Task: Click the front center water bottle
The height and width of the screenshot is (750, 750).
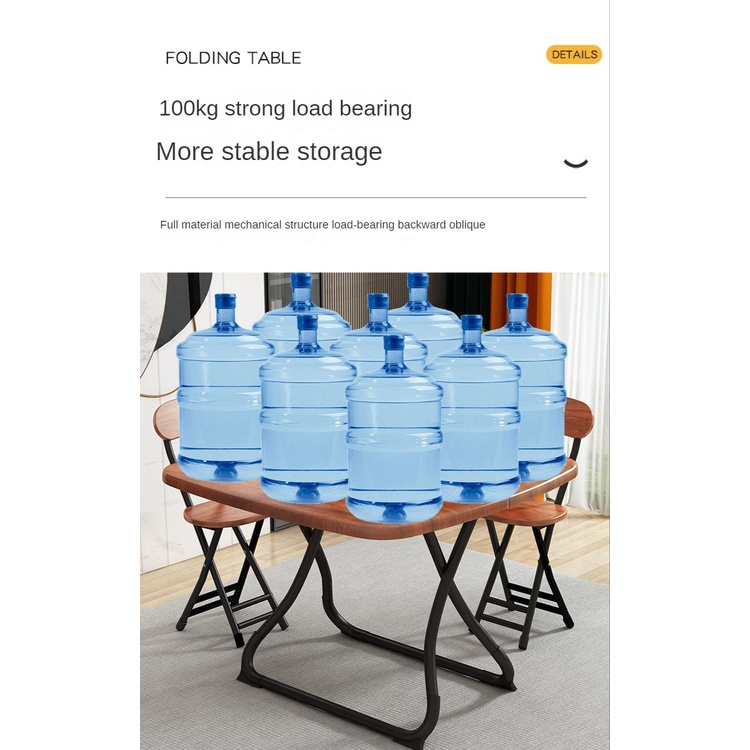Action: (x=394, y=429)
